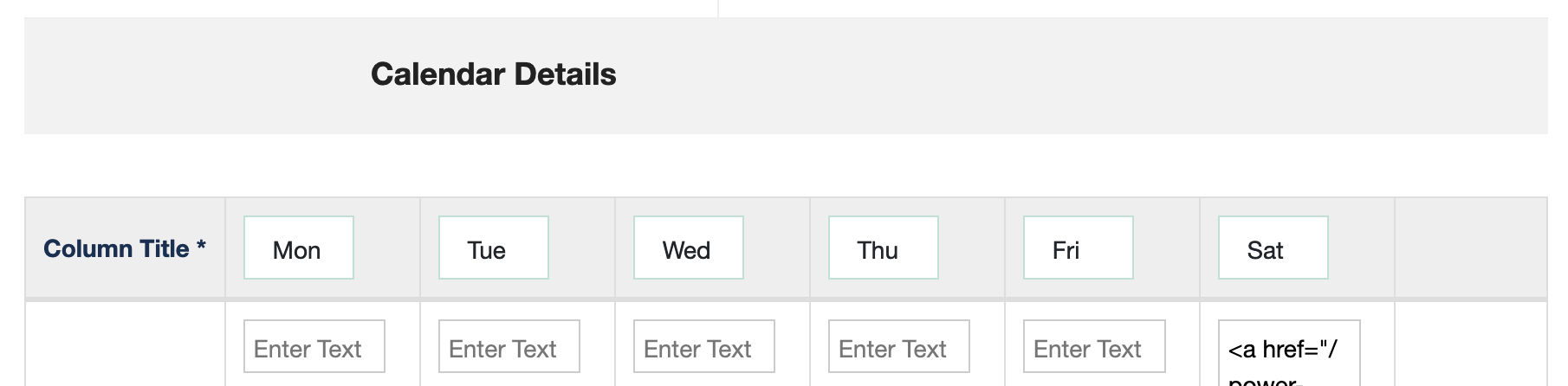Click the Calendar Details heading

pyautogui.click(x=493, y=74)
